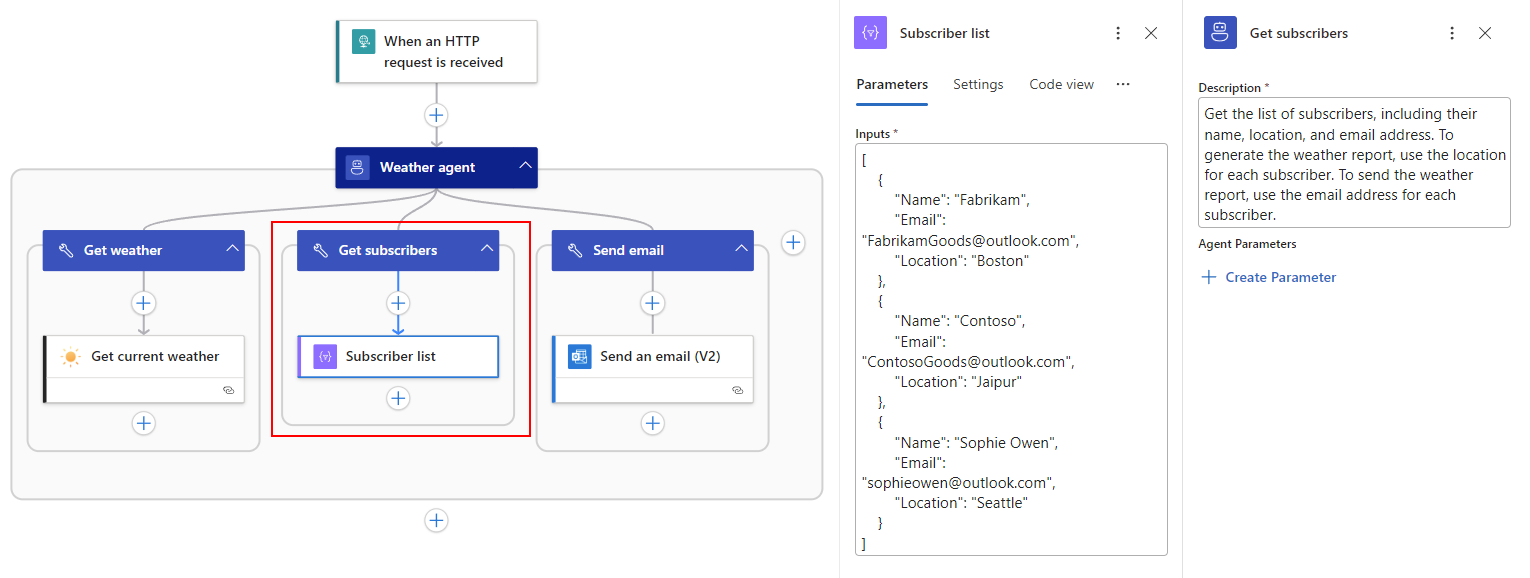The height and width of the screenshot is (578, 1530).
Task: Add a step below the HTTP trigger
Action: pos(436,115)
